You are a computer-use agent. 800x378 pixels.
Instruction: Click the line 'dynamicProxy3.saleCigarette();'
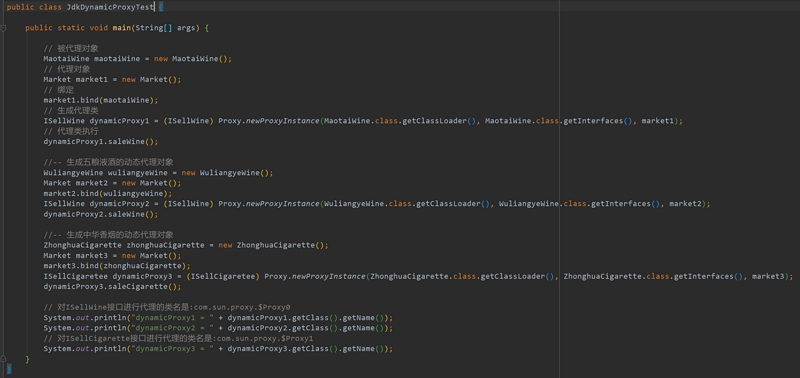click(112, 287)
